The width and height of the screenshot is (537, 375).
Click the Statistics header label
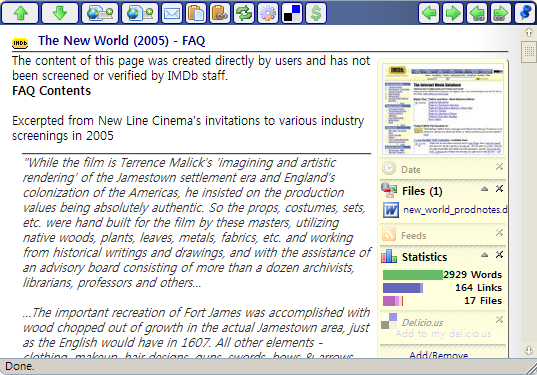pos(424,257)
